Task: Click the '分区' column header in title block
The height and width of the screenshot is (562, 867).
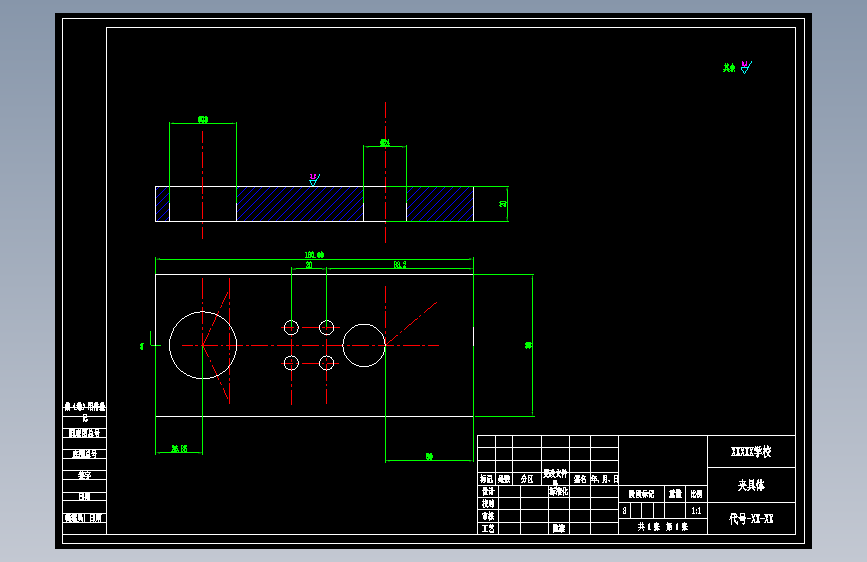Action: click(527, 479)
